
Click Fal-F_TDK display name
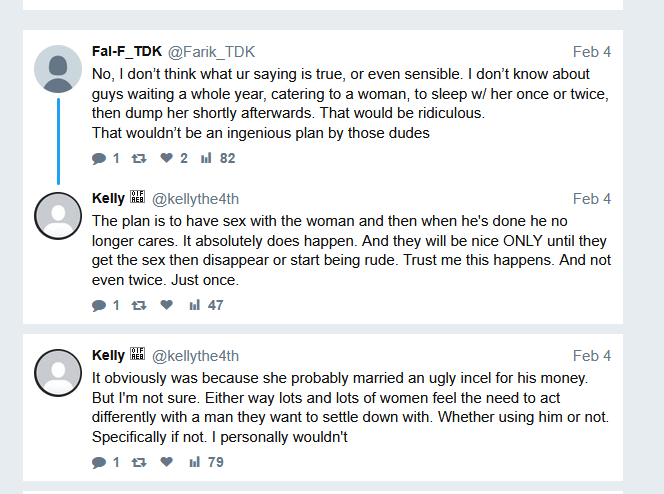[126, 51]
